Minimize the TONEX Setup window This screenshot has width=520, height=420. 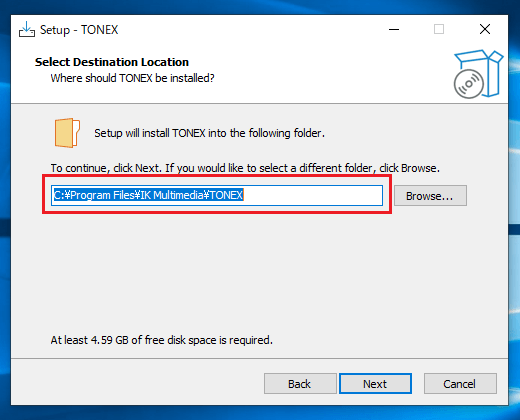(394, 29)
